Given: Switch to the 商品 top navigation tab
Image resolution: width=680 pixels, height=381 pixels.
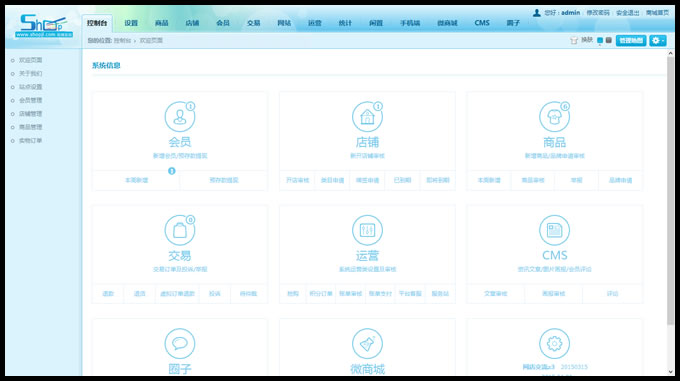Looking at the screenshot, I should (161, 23).
